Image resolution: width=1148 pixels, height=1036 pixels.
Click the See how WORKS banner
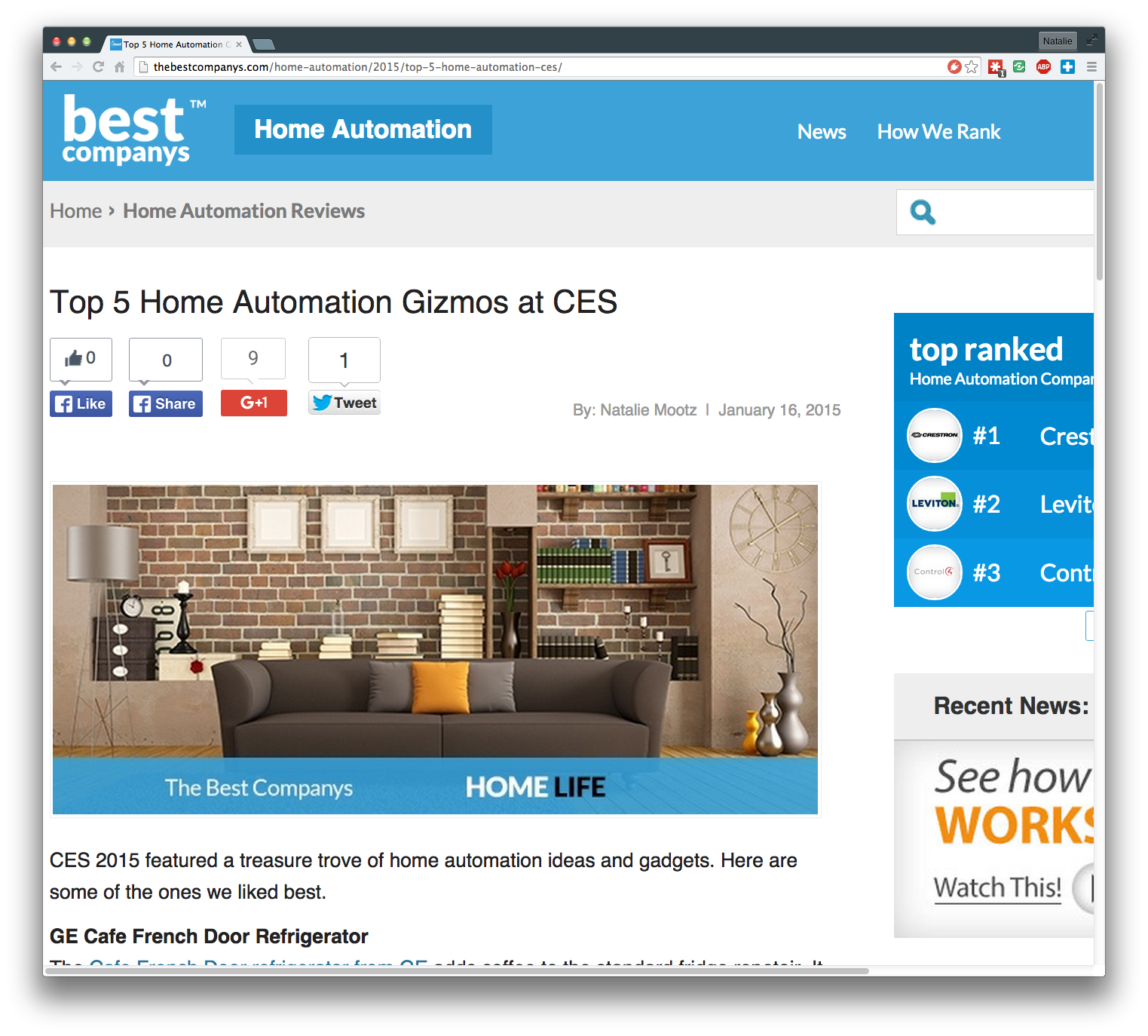point(993,838)
